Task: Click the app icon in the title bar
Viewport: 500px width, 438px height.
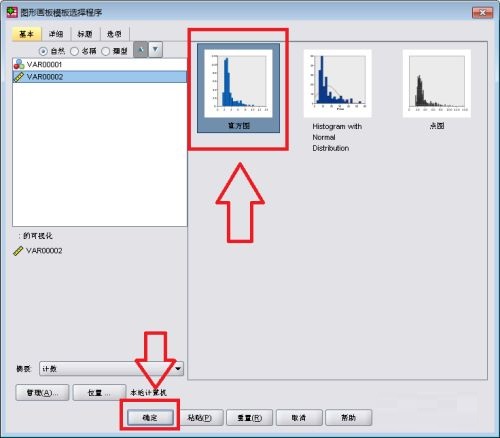Action: pos(12,12)
